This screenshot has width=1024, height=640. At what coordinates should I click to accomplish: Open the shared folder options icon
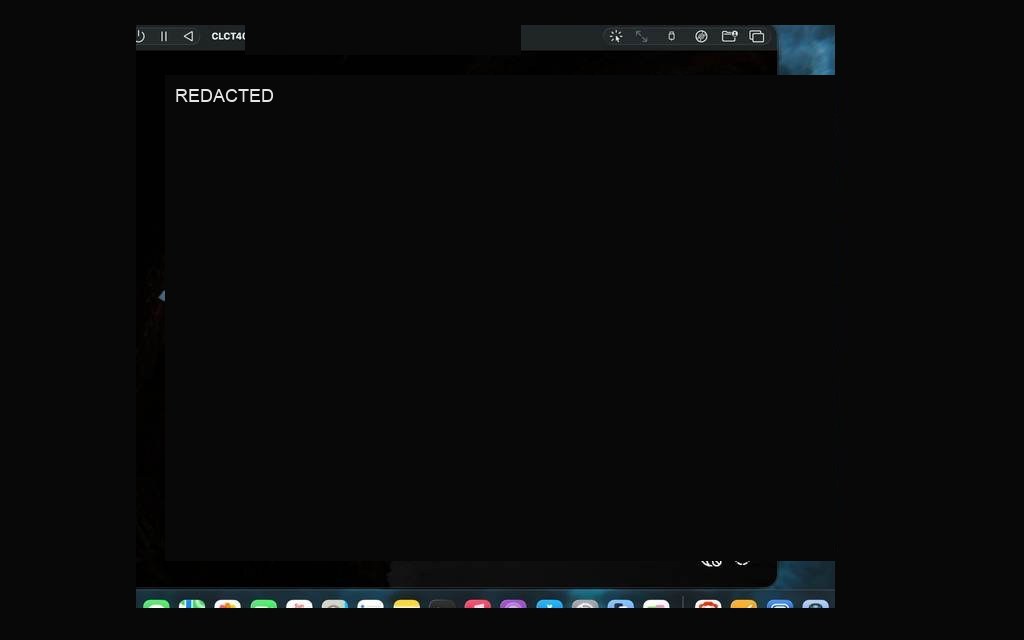729,37
